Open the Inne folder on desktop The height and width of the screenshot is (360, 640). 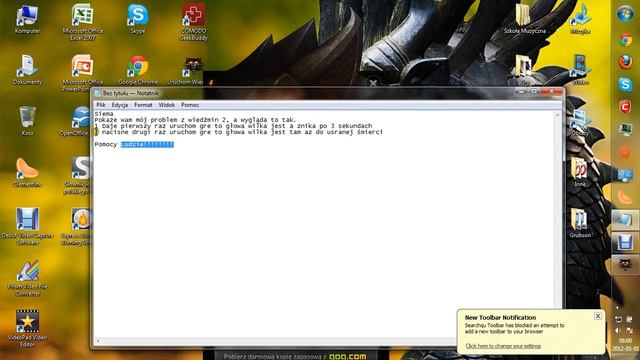click(x=580, y=172)
